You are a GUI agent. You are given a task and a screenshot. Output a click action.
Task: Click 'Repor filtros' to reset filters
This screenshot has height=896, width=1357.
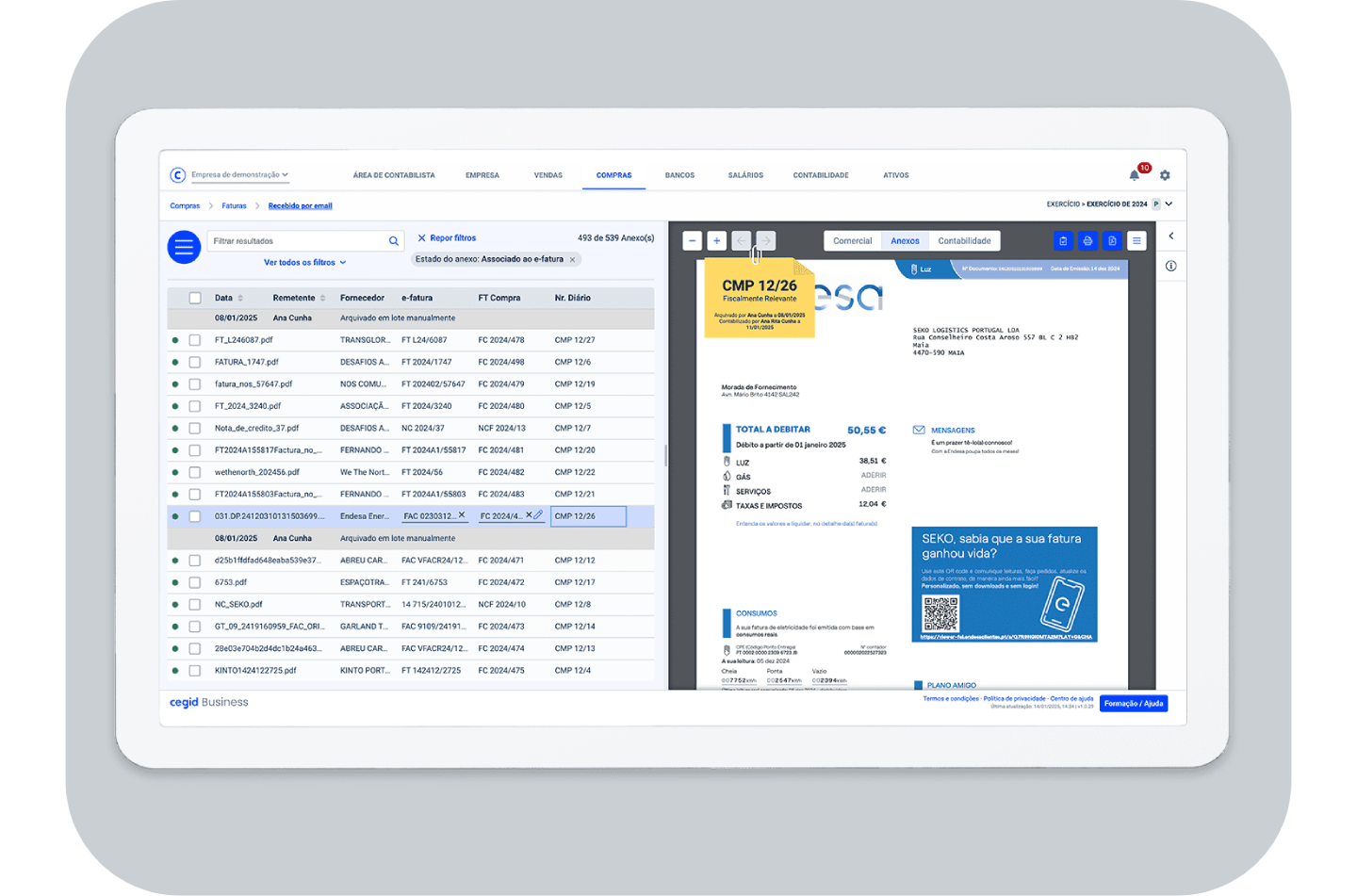(x=447, y=238)
